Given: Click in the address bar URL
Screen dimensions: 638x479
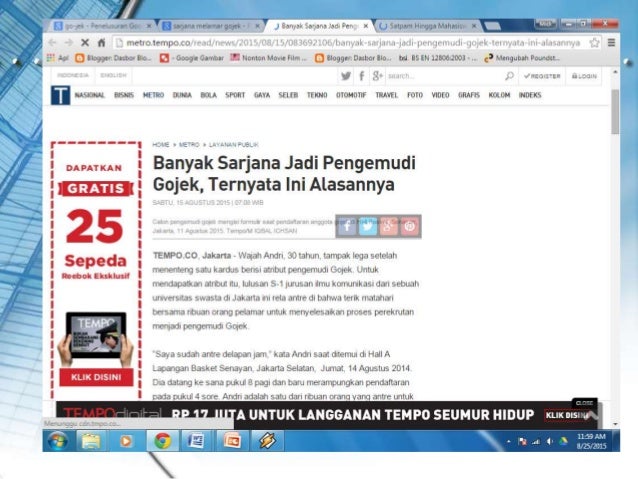Looking at the screenshot, I should [352, 42].
